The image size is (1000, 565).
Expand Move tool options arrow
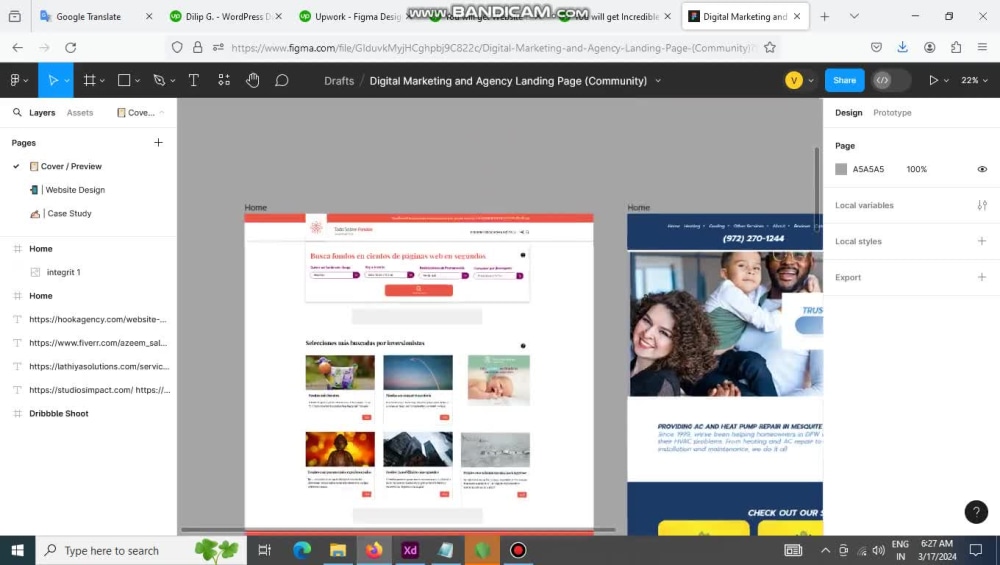pyautogui.click(x=67, y=81)
